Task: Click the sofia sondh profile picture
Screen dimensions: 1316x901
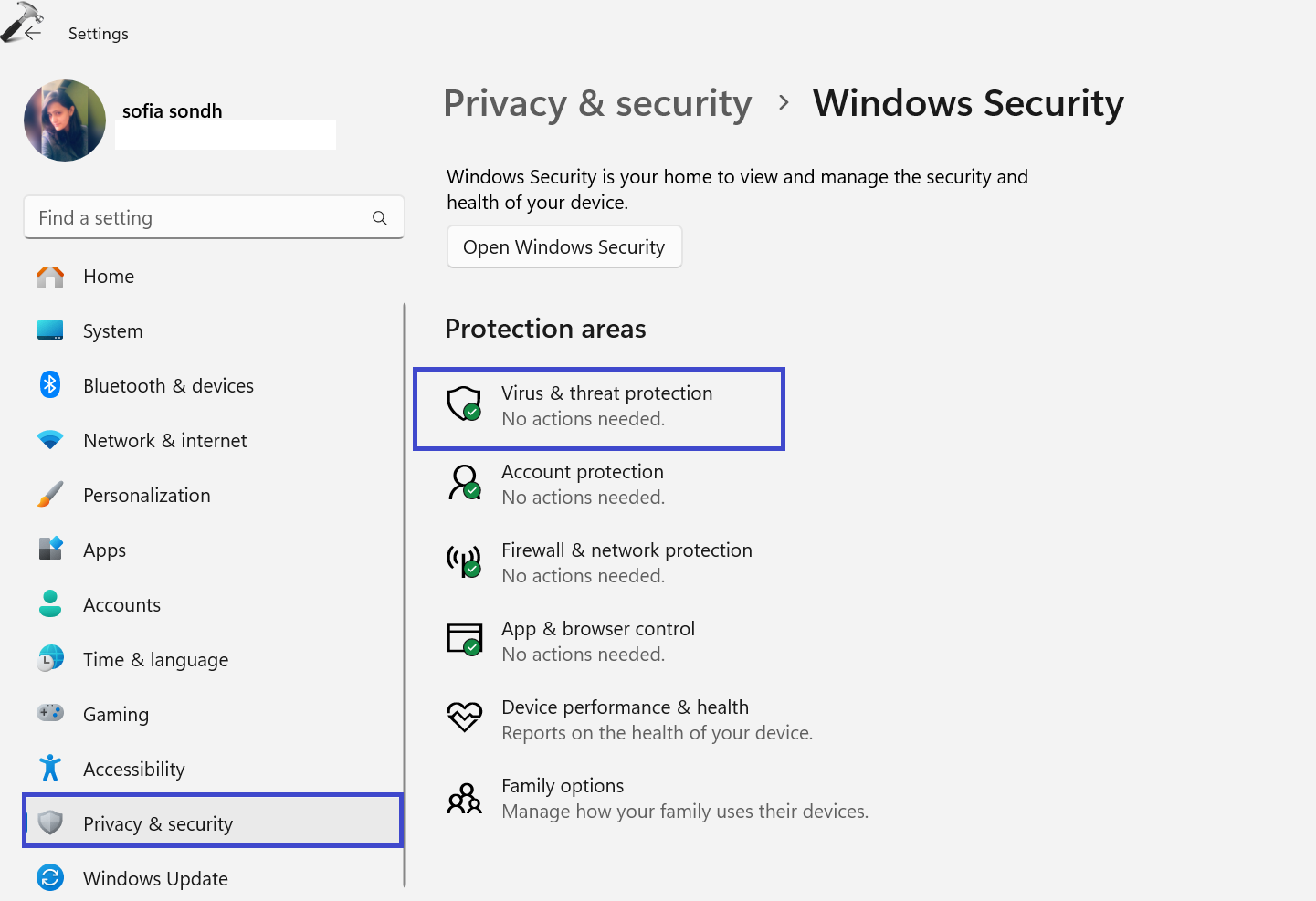Action: (x=65, y=120)
